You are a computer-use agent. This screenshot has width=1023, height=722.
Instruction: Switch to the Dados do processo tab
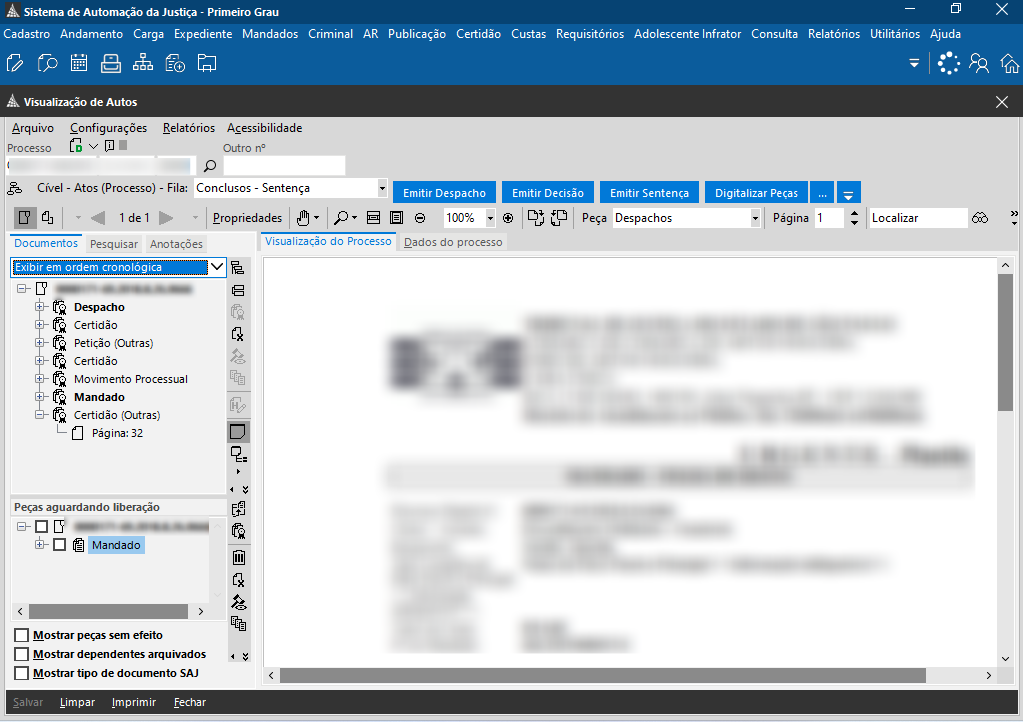453,242
